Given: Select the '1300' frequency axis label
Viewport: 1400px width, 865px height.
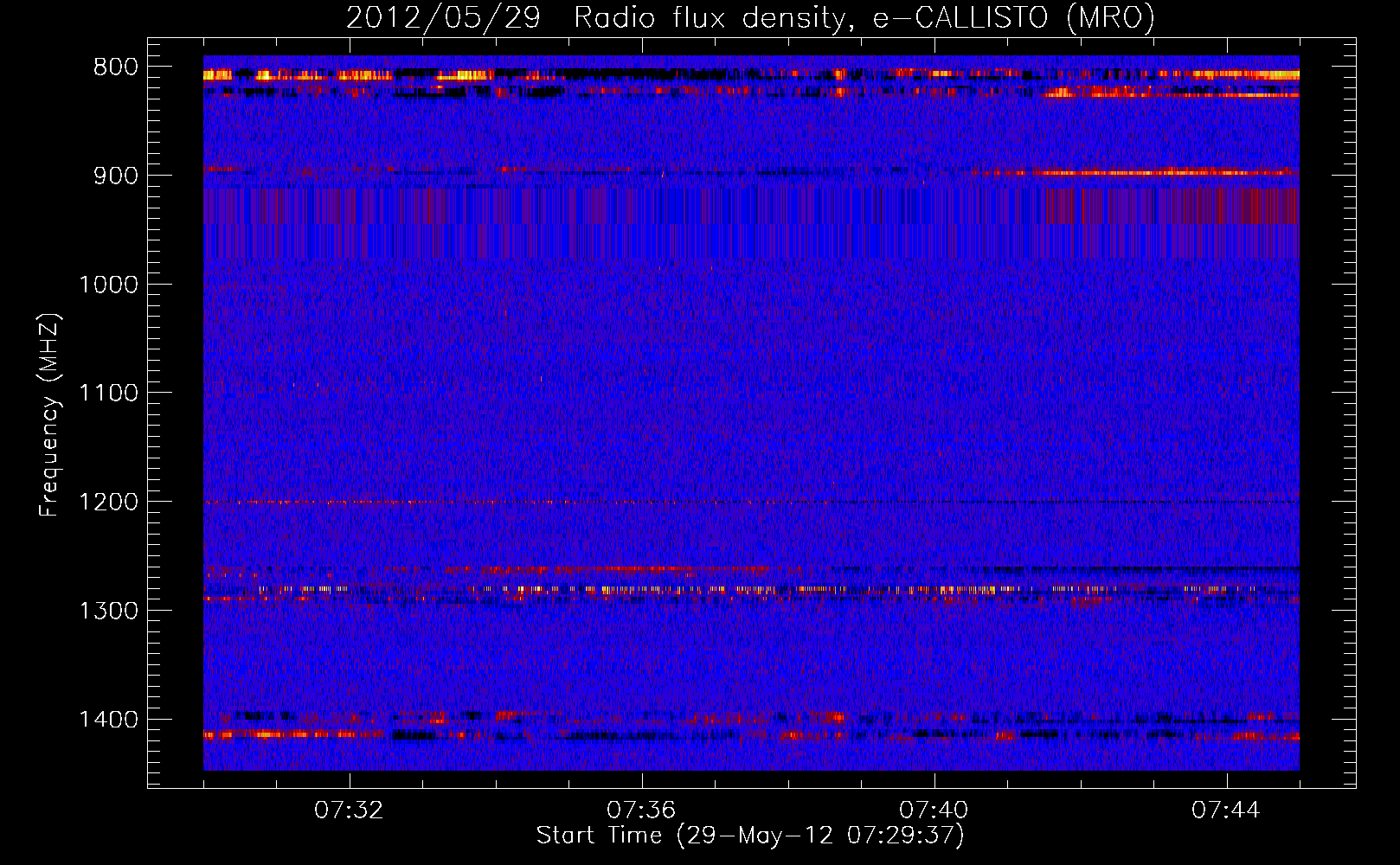Looking at the screenshot, I should pyautogui.click(x=108, y=612).
